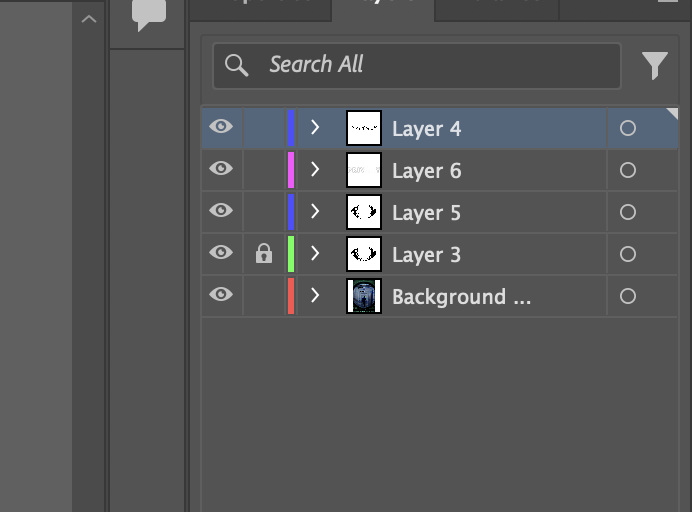Select Layer 6 by its name
This screenshot has width=692, height=512.
[x=426, y=171]
